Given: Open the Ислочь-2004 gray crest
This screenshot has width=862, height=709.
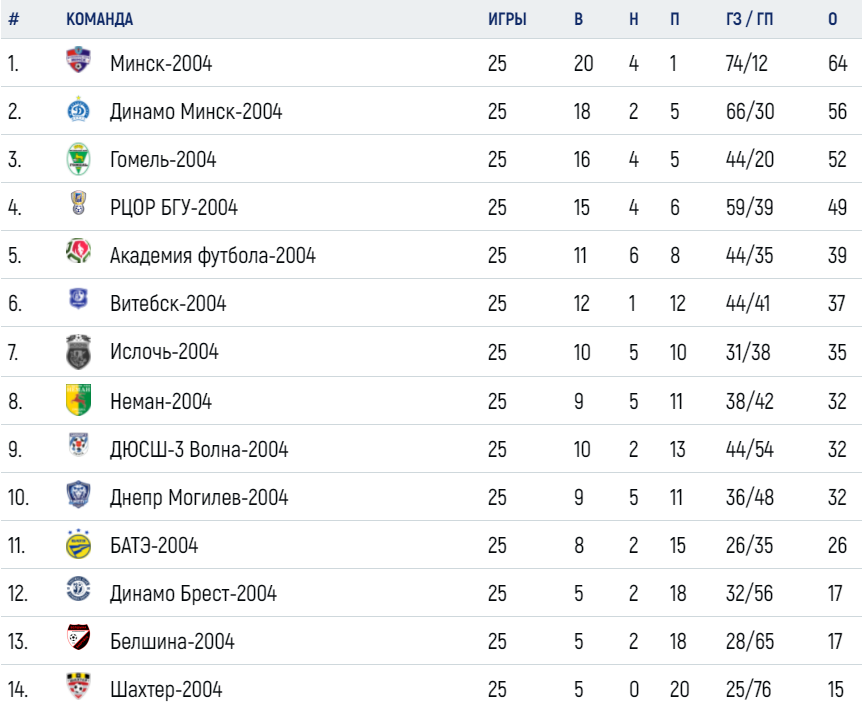Looking at the screenshot, I should pos(78,352).
